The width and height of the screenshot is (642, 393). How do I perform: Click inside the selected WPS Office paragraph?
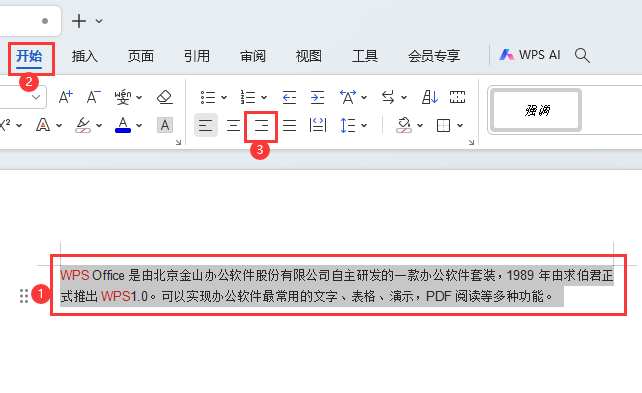coord(337,285)
